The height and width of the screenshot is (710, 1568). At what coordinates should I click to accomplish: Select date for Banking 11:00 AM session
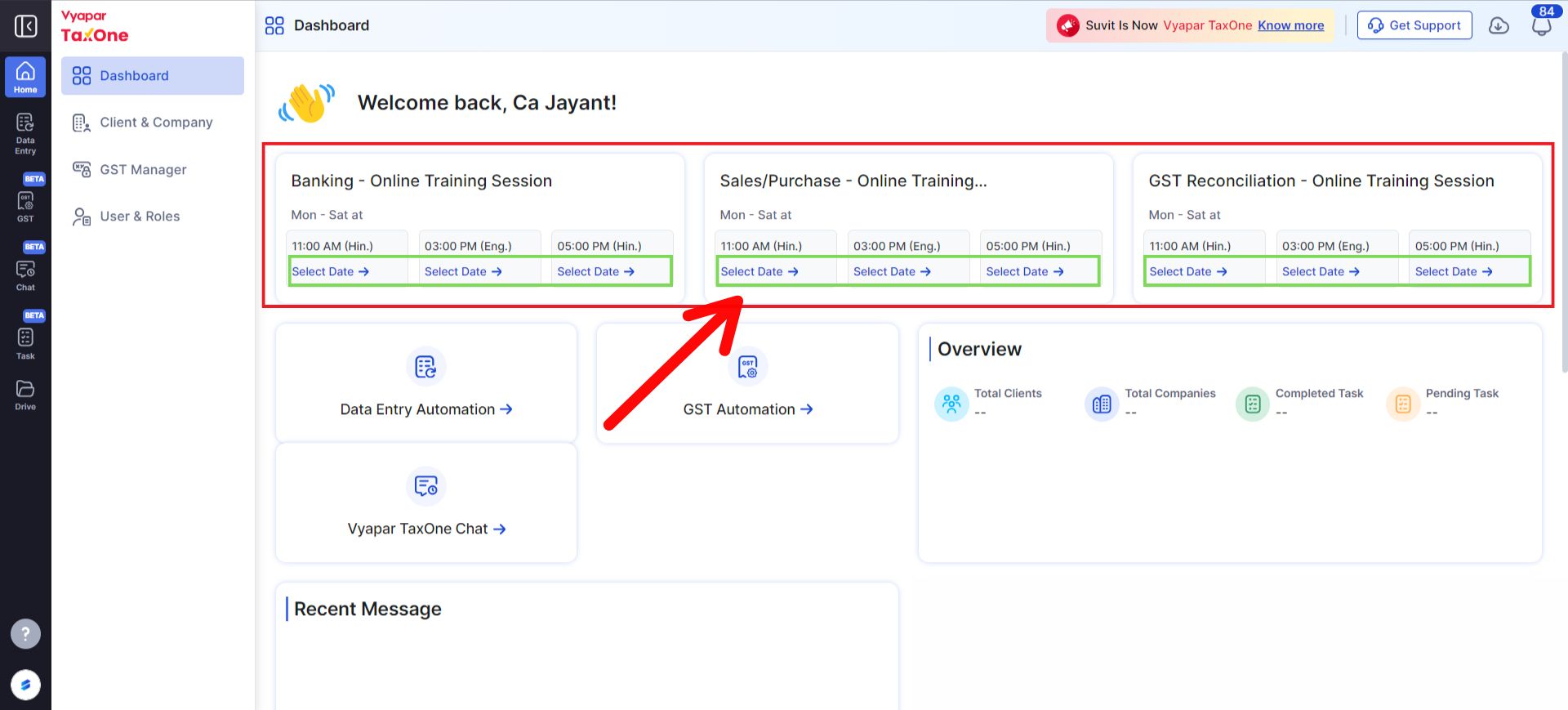(x=331, y=271)
